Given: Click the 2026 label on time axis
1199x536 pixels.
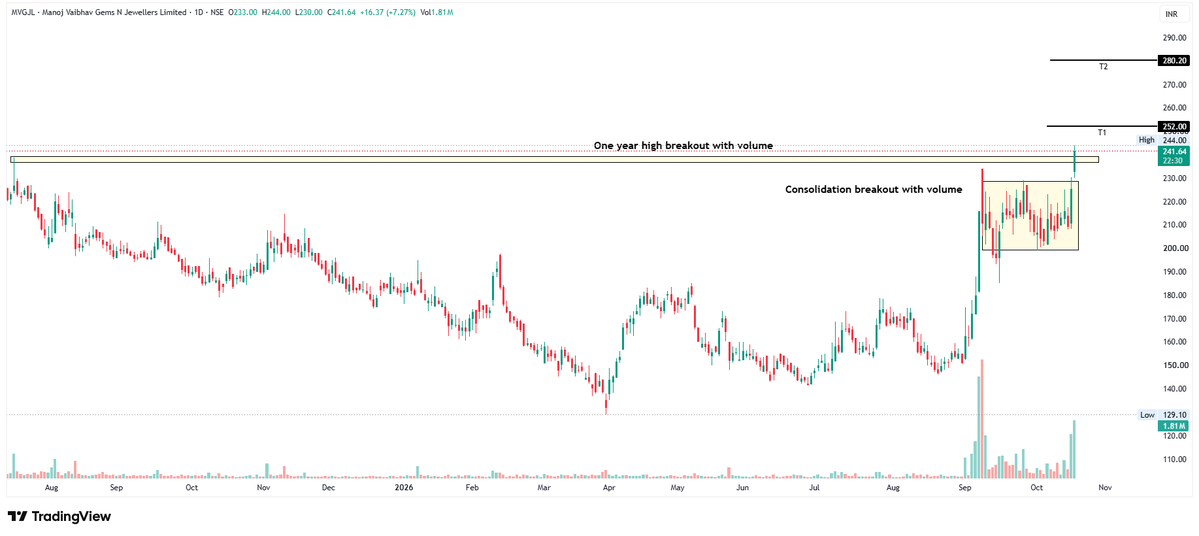Looking at the screenshot, I should (402, 486).
